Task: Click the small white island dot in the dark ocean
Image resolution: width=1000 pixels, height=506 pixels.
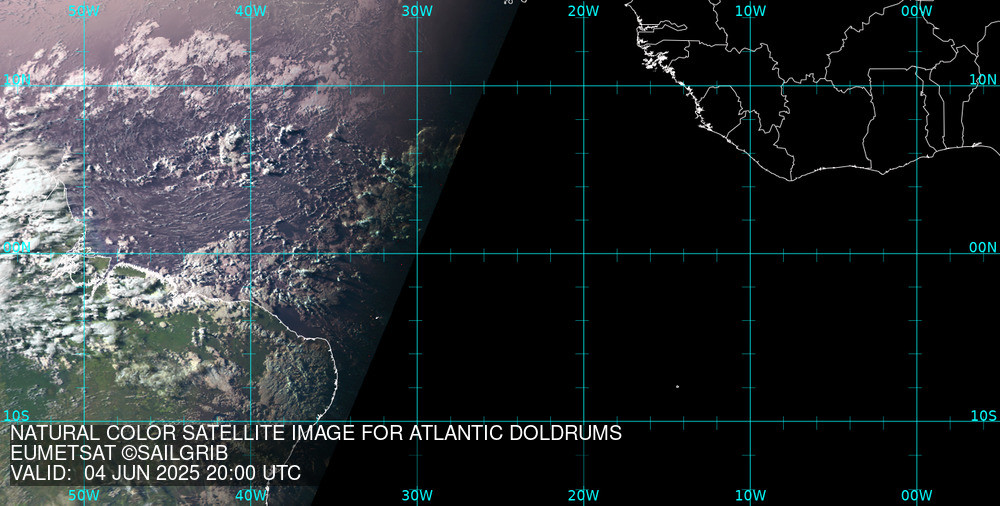Action: (677, 387)
